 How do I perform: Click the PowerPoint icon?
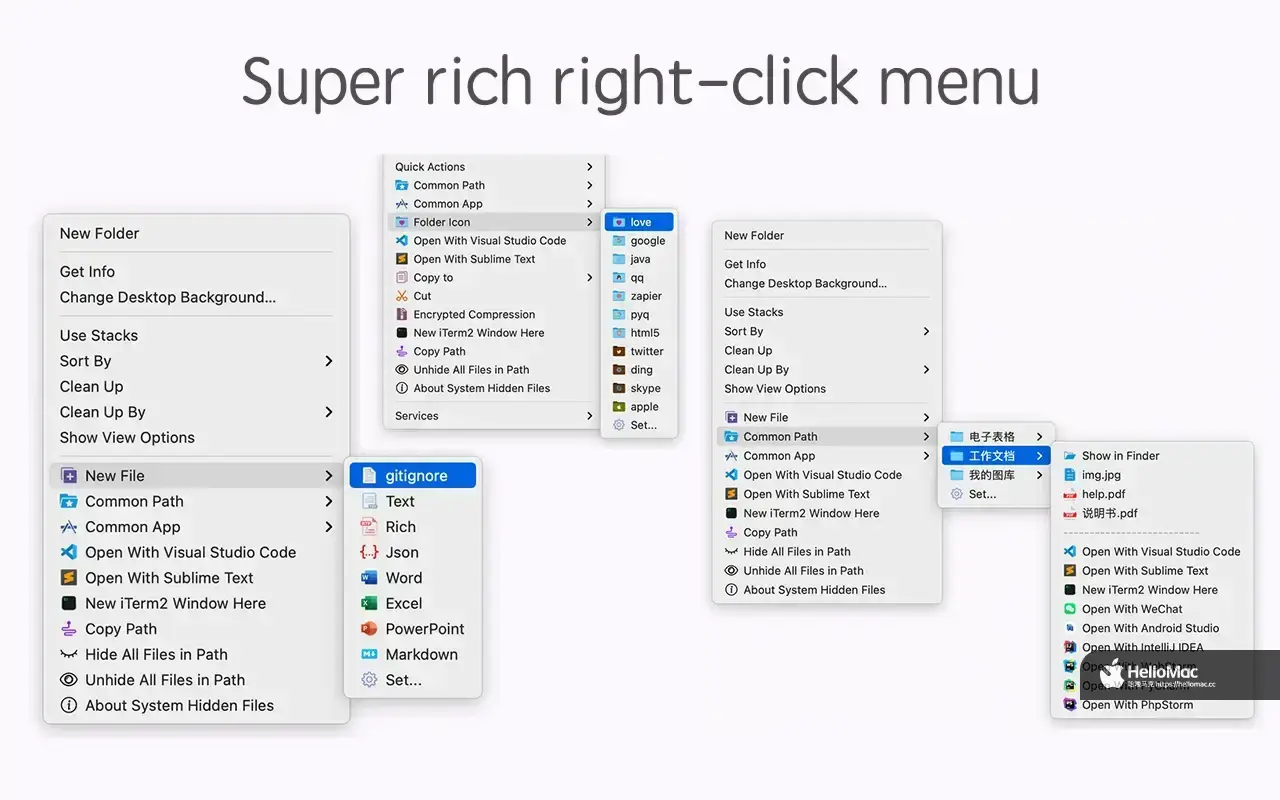click(369, 629)
